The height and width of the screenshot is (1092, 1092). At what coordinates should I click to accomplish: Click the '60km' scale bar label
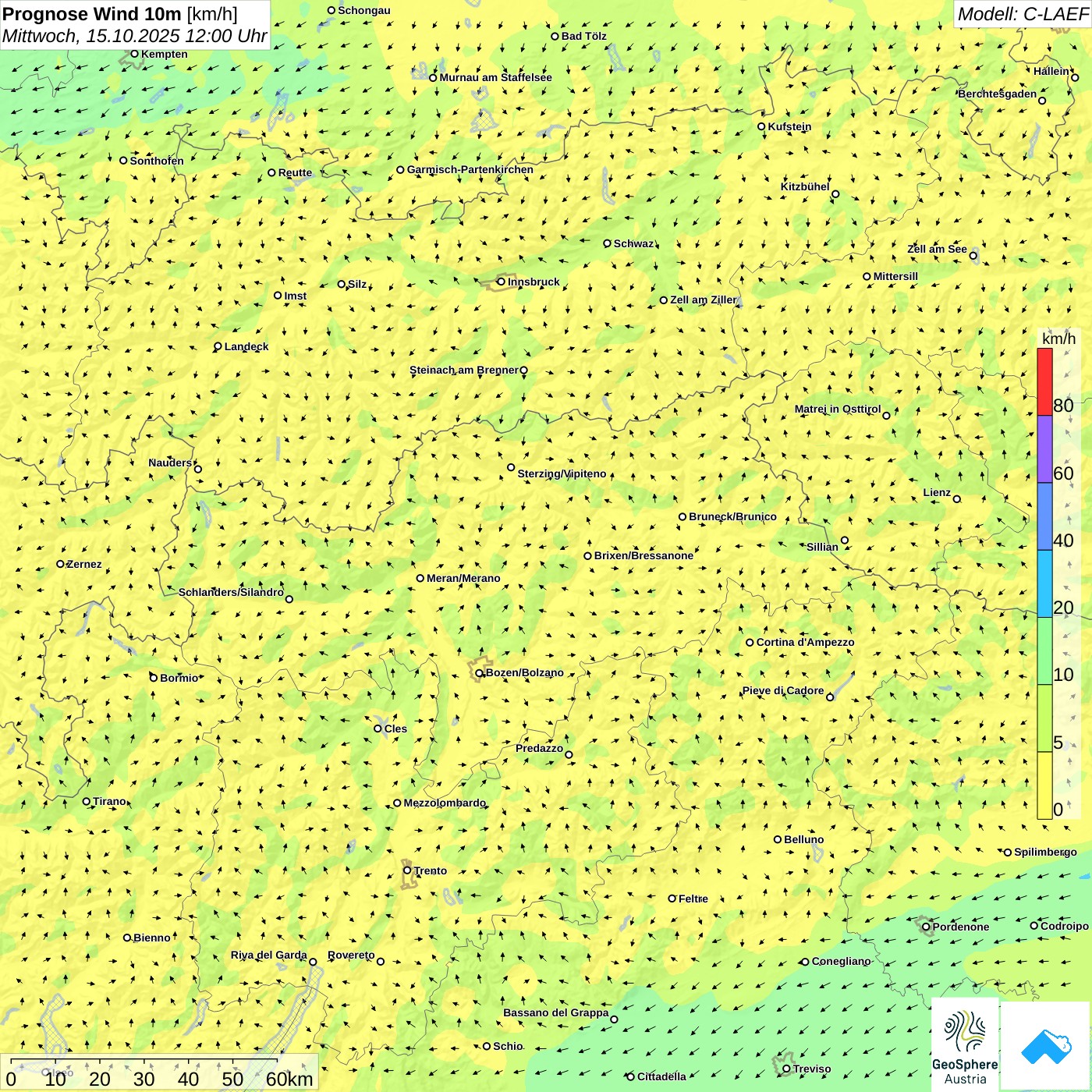289,1079
